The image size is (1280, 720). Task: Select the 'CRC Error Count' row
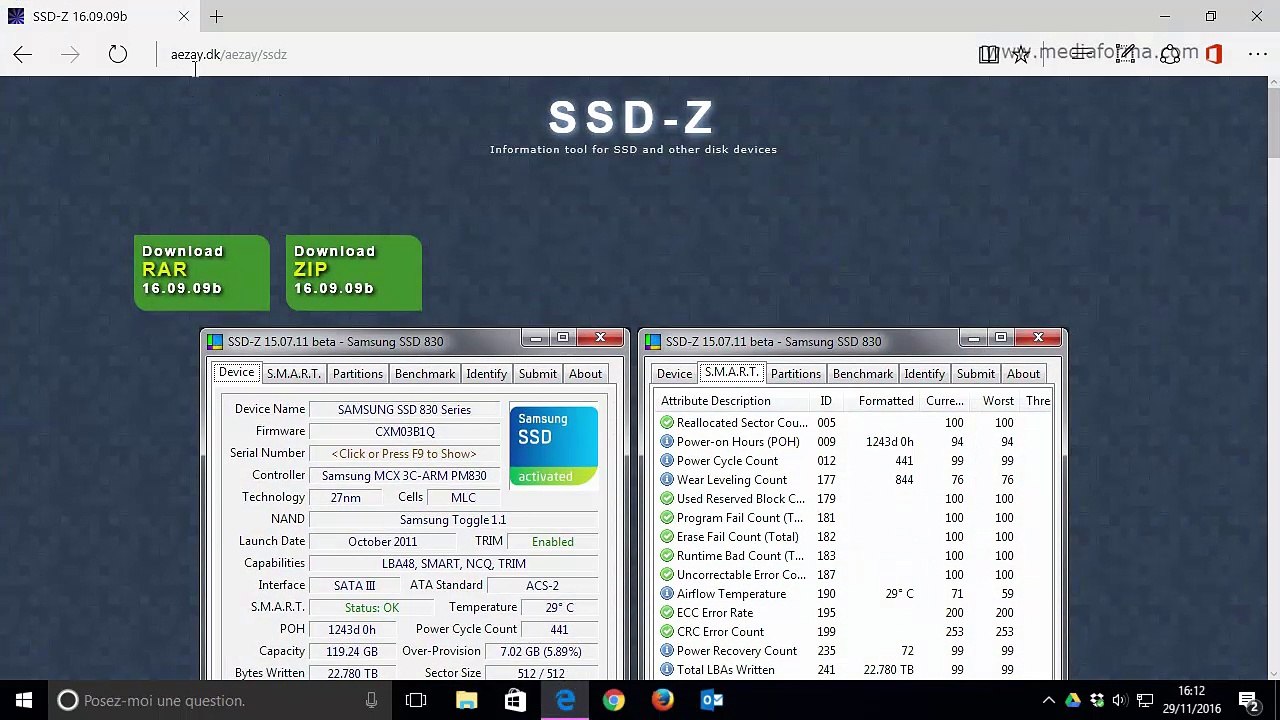coord(855,632)
